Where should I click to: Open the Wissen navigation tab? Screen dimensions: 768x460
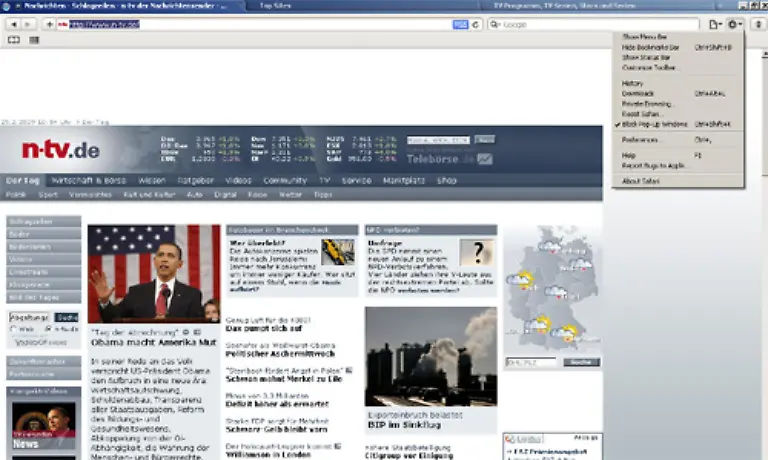pos(152,181)
